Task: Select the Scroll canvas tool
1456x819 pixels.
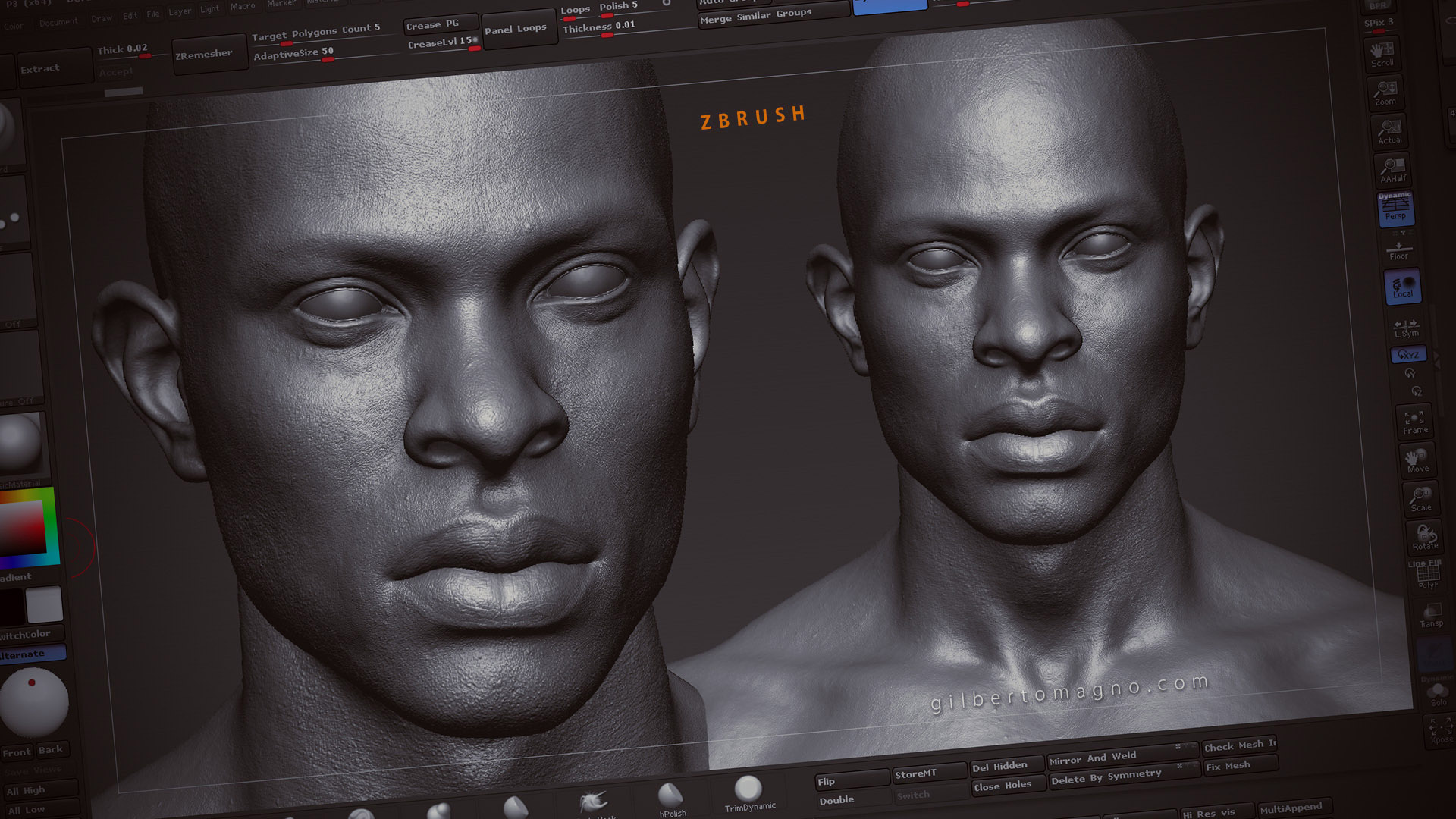Action: pyautogui.click(x=1382, y=54)
